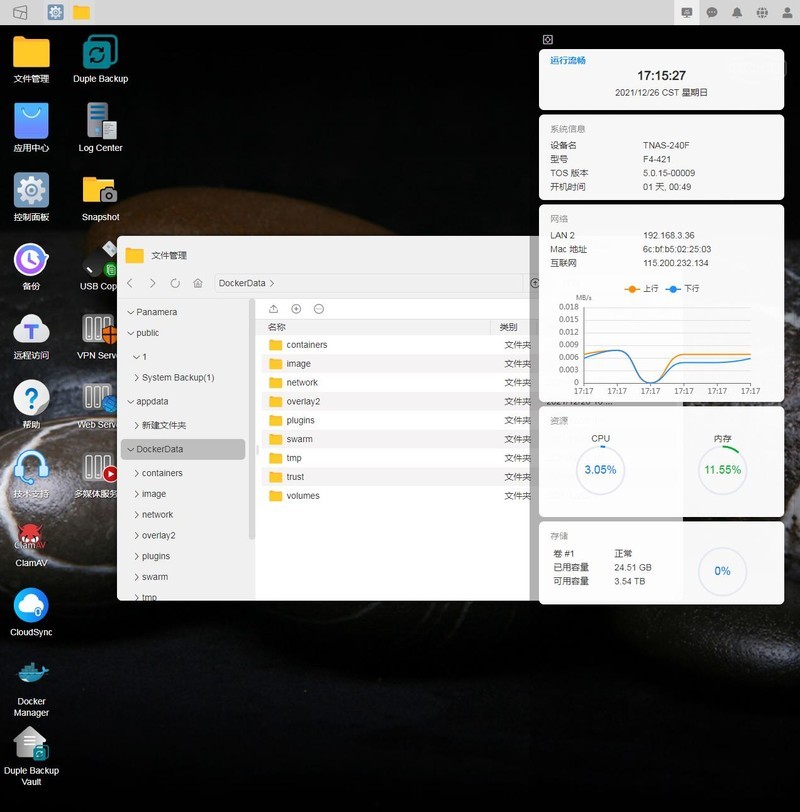Collapse the Panamera tree node

129,312
